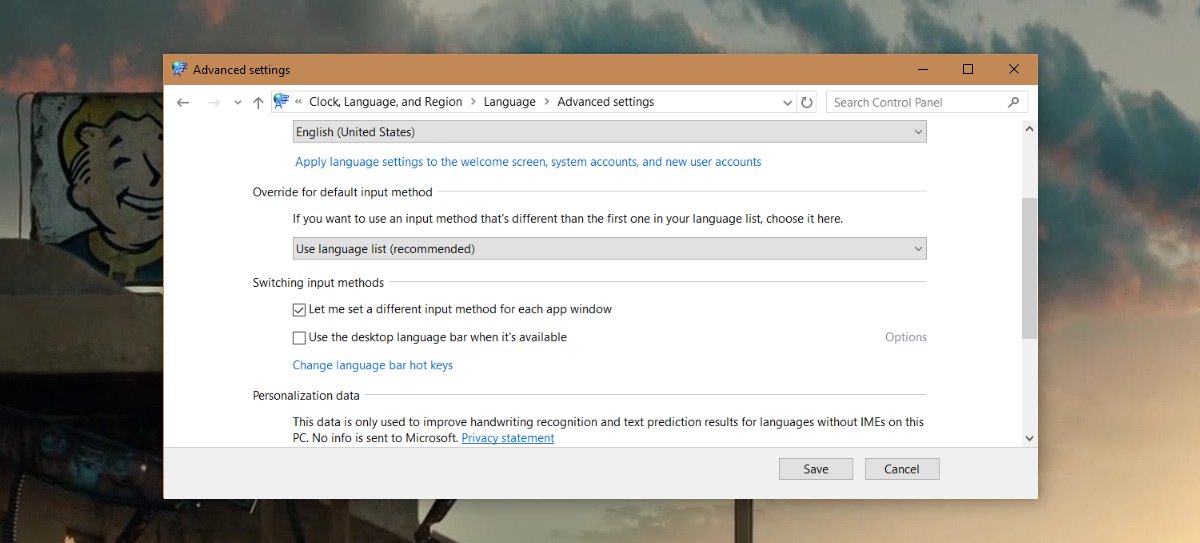The image size is (1200, 543).
Task: Click the Forward navigation arrow
Action: (213, 102)
